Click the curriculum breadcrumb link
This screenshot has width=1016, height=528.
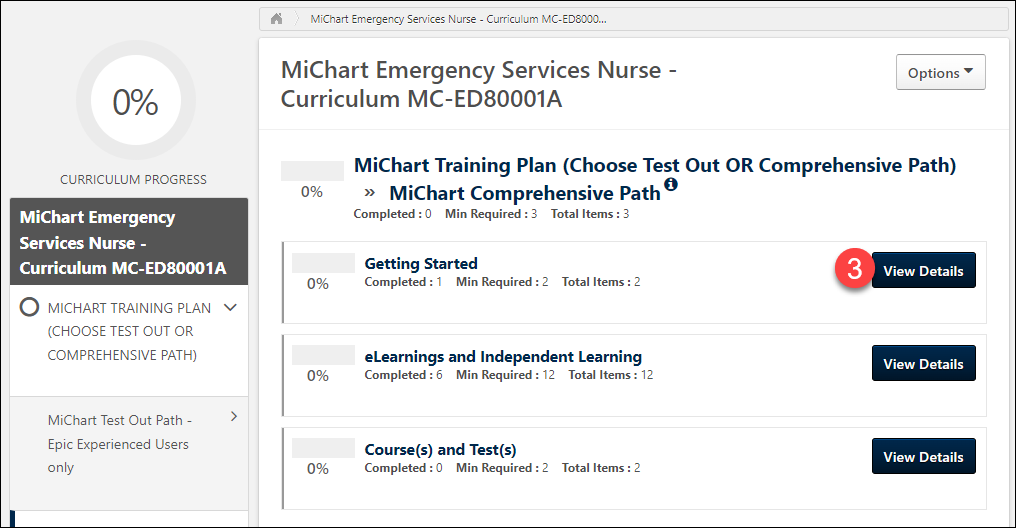458,19
